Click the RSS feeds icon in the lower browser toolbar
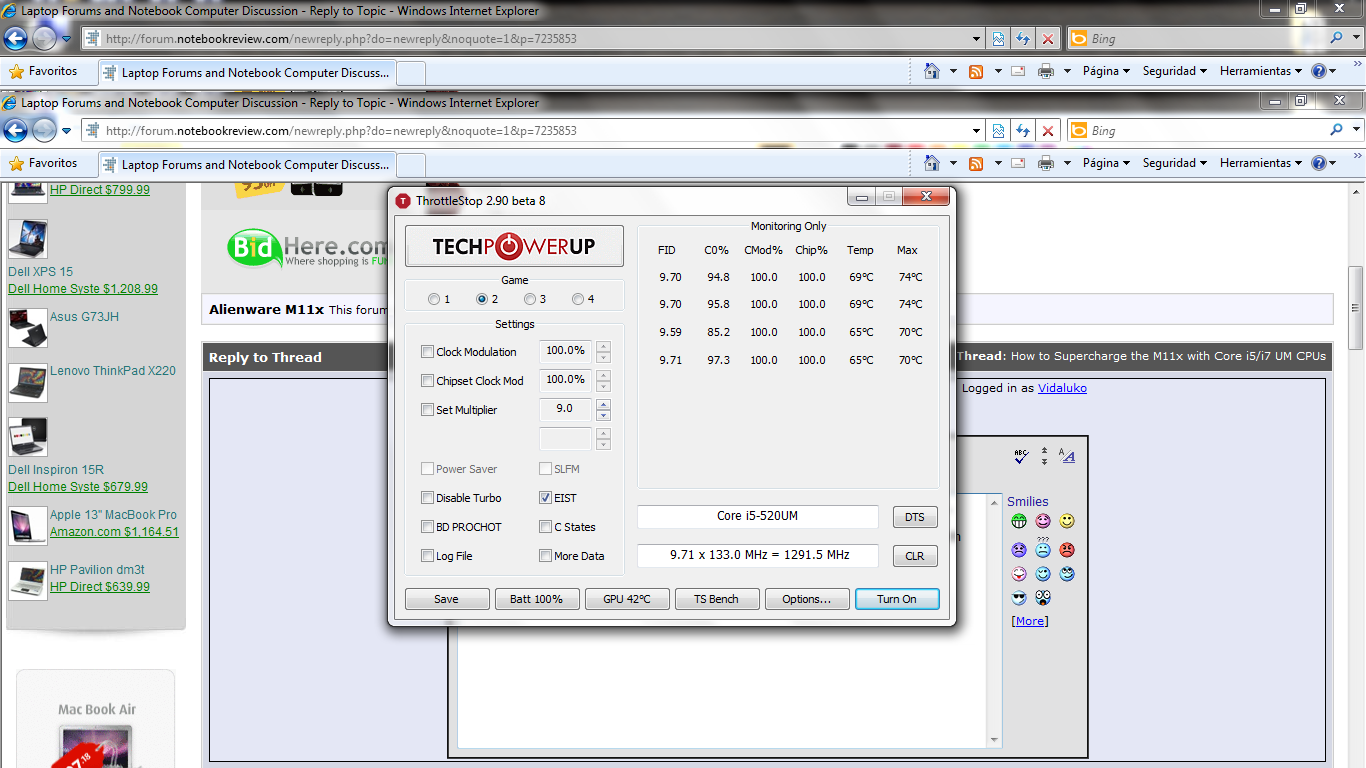The image size is (1366, 768). pos(976,163)
